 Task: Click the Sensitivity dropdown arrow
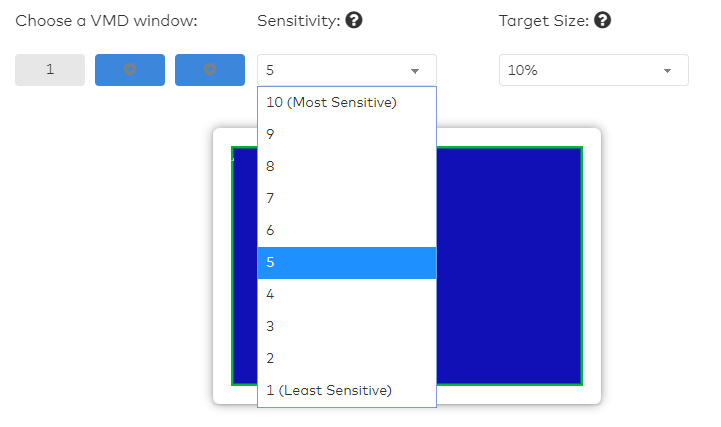click(415, 71)
